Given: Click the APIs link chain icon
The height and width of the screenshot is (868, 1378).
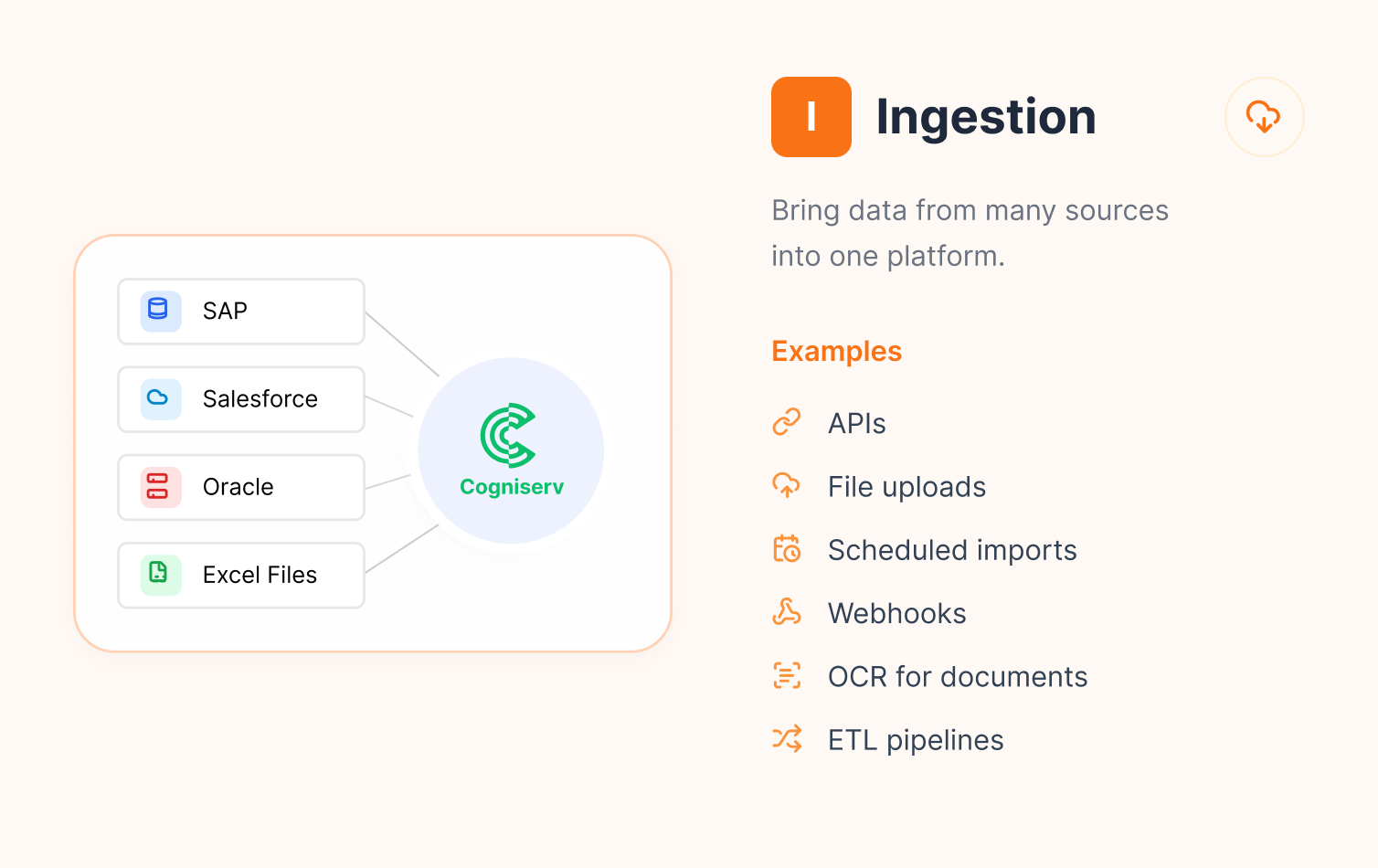Looking at the screenshot, I should [x=787, y=422].
